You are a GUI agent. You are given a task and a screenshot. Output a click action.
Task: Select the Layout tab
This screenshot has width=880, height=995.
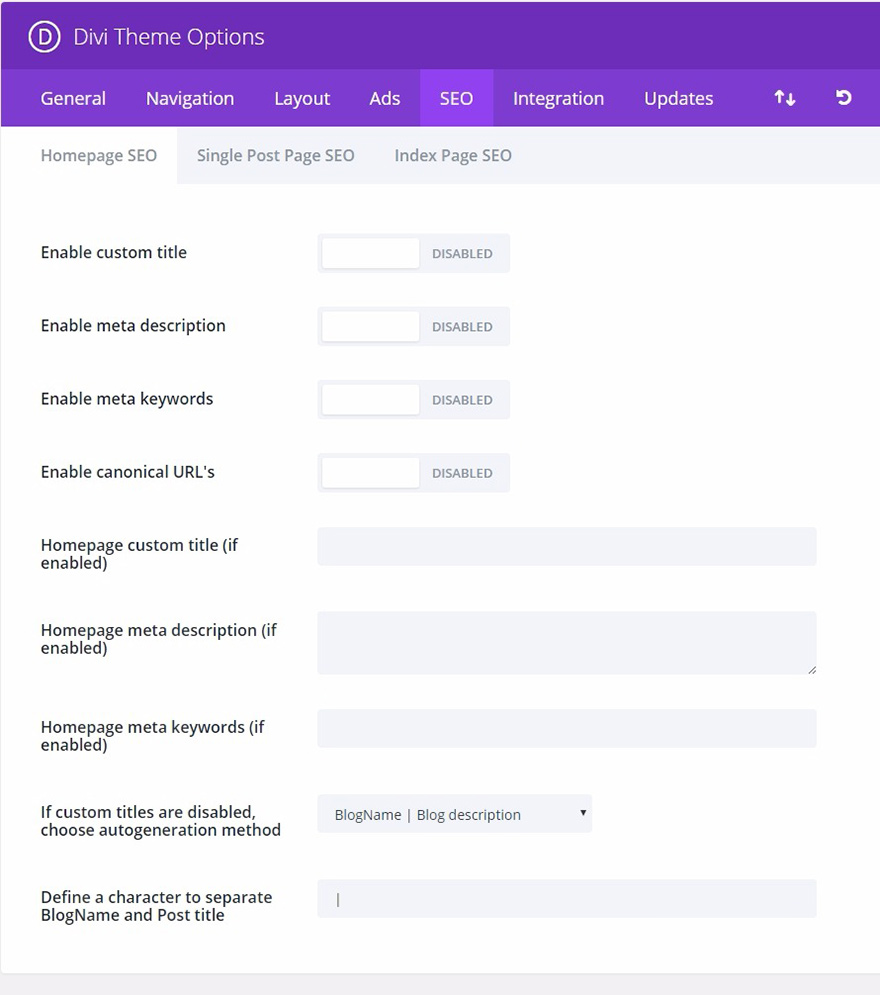302,97
